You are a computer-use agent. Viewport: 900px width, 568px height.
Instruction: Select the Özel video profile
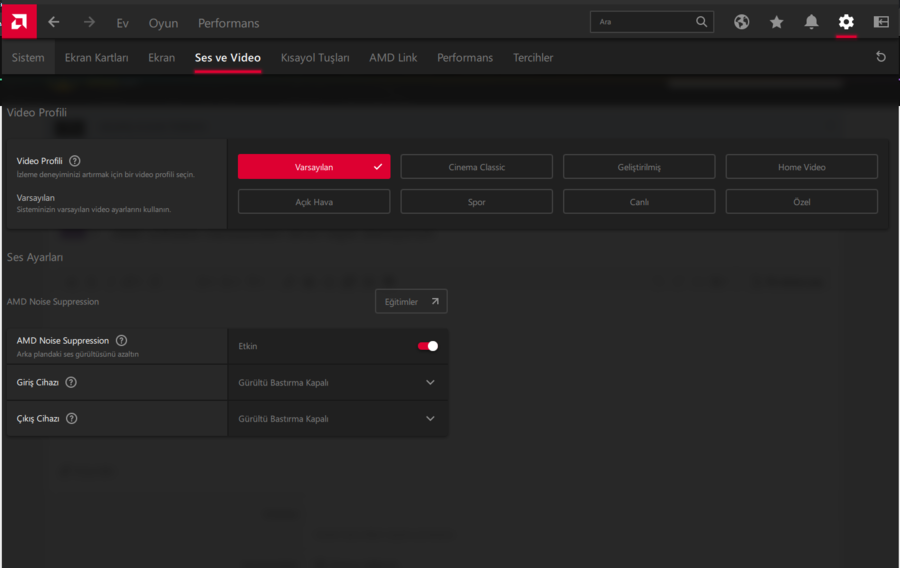tap(801, 202)
